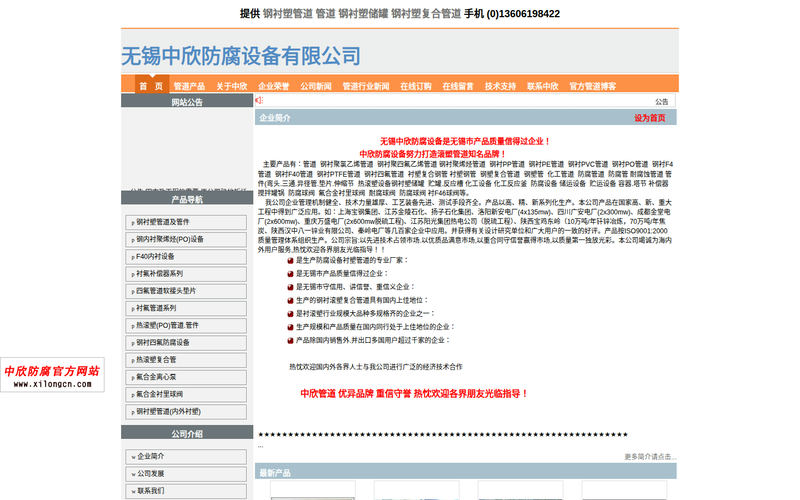Click the 最新产品 section header

coord(465,472)
